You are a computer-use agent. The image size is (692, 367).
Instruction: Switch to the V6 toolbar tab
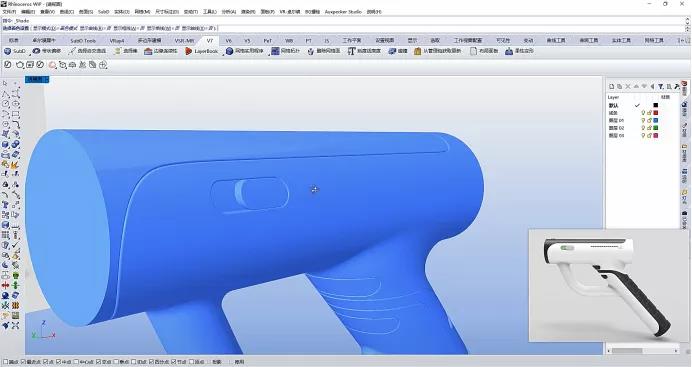tap(229, 41)
